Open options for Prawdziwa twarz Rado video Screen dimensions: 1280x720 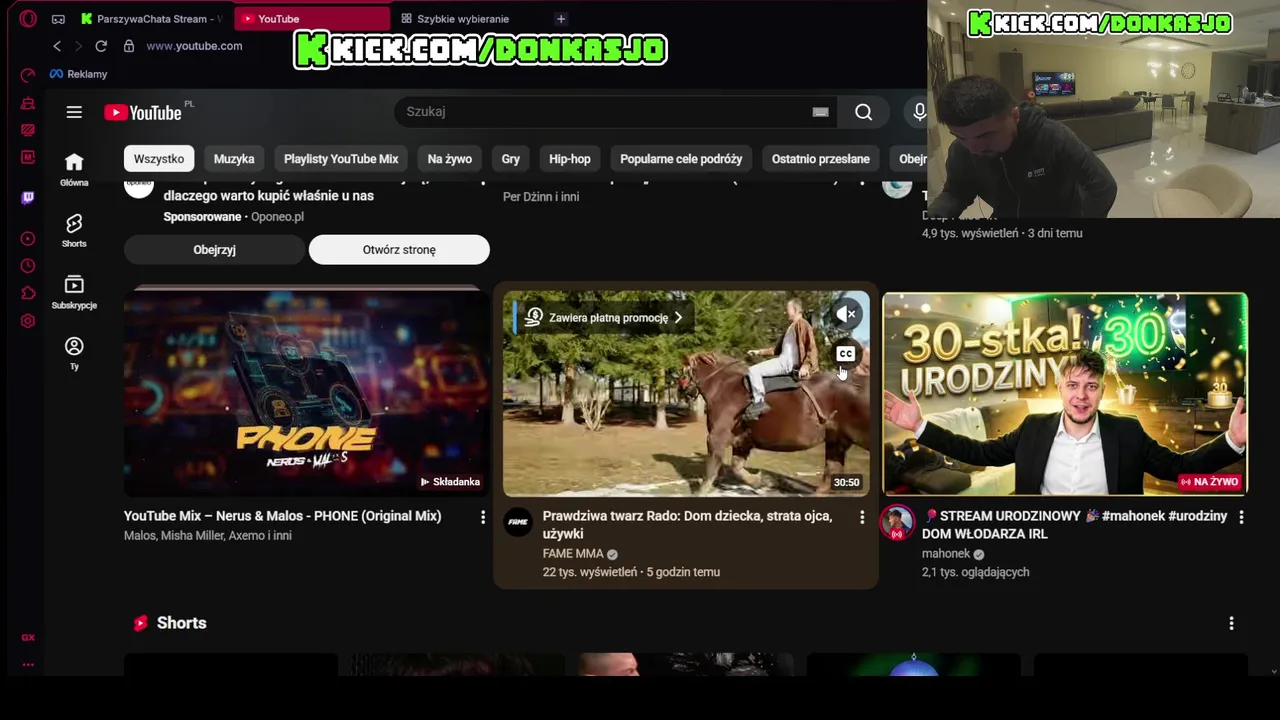[862, 517]
